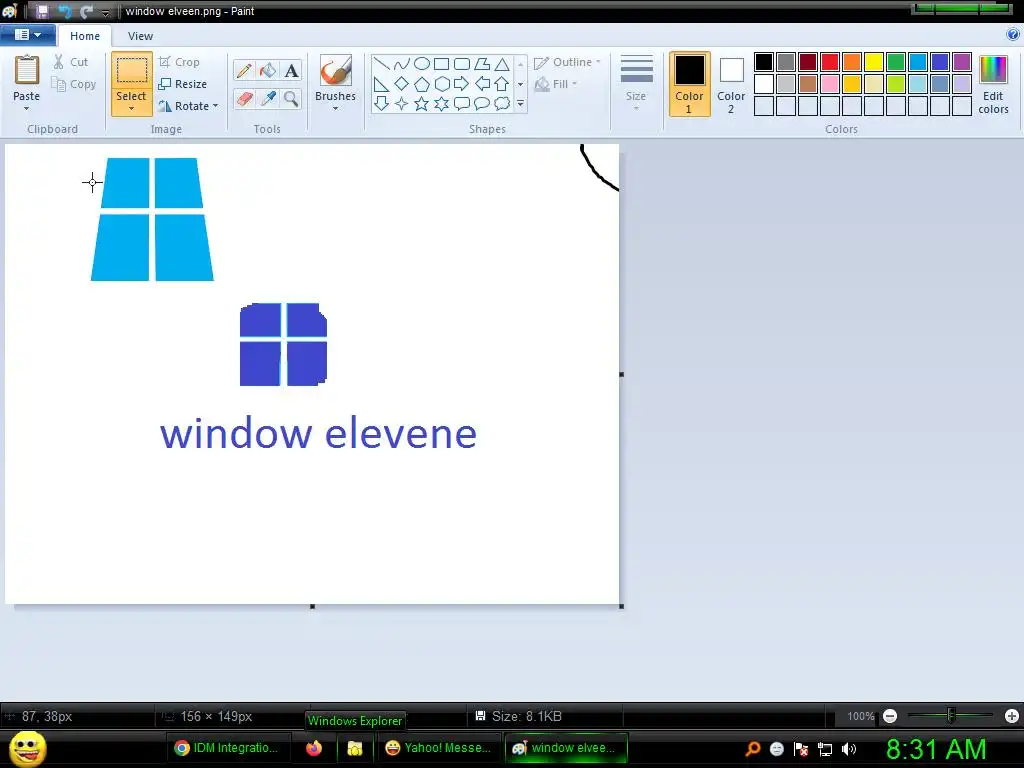
Task: Select the Pencil tool
Action: coord(244,71)
